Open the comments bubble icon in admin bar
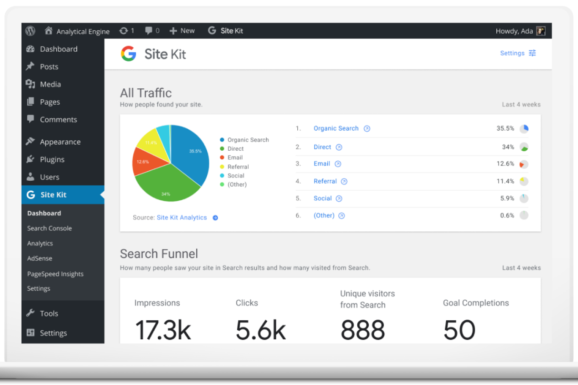 (x=152, y=31)
